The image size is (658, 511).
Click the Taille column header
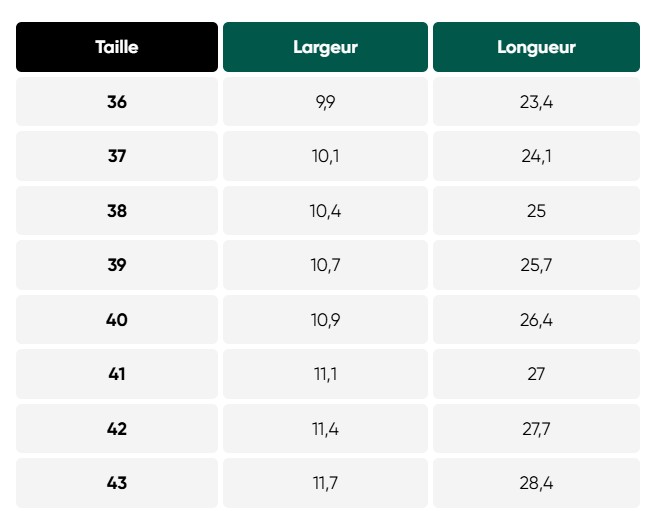tap(117, 47)
